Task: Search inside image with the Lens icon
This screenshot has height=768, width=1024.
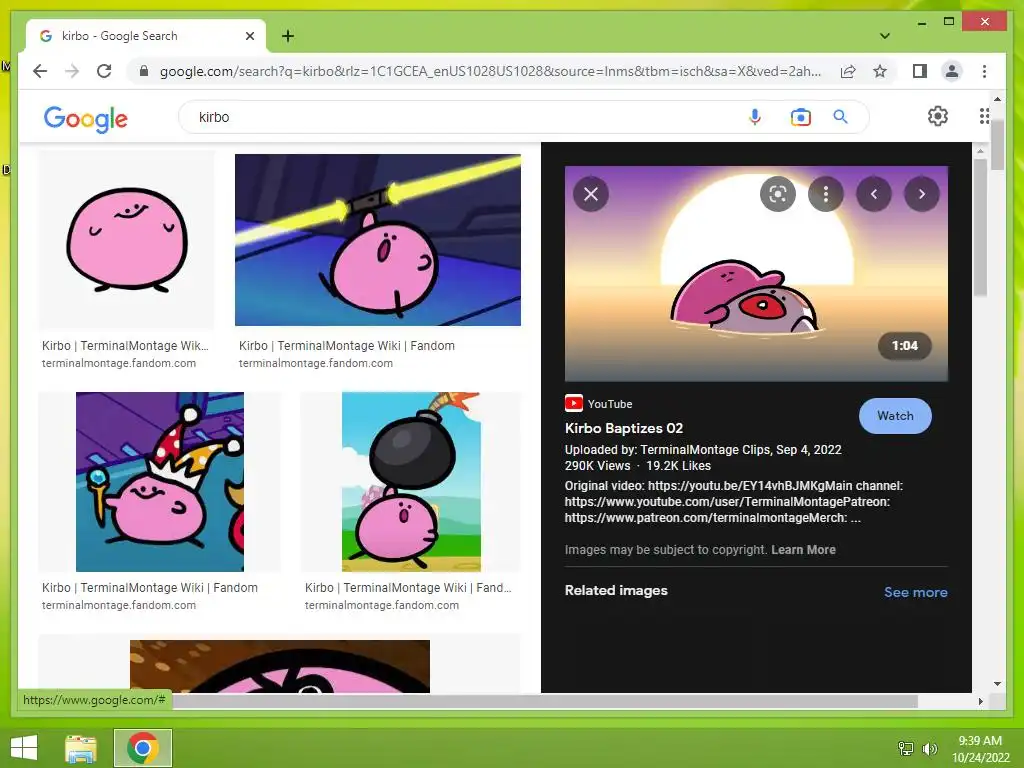Action: (x=778, y=194)
